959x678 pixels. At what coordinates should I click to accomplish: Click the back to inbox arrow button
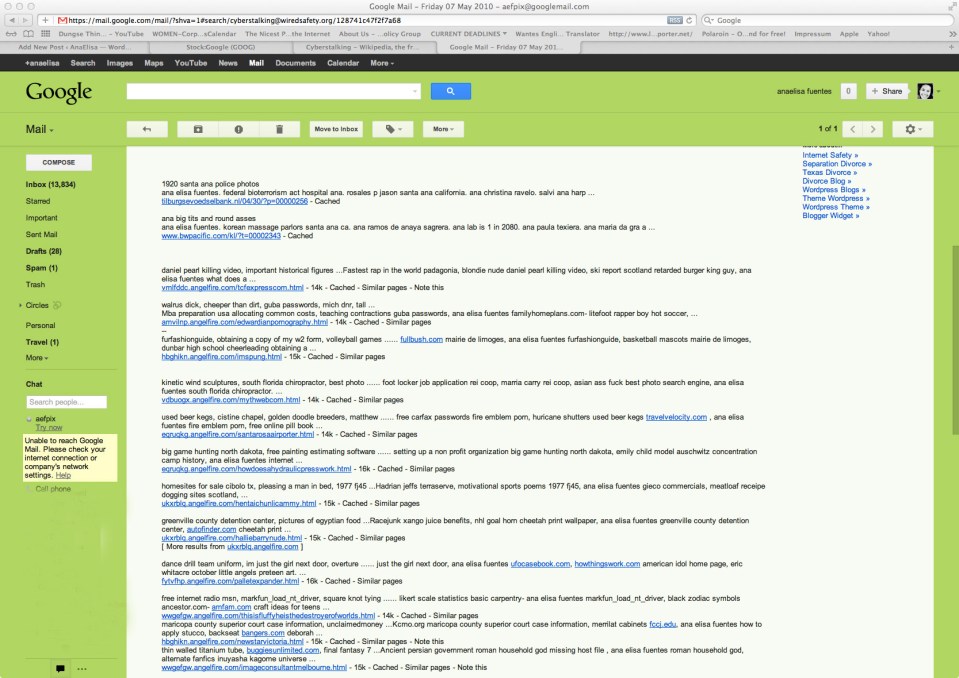coord(147,129)
